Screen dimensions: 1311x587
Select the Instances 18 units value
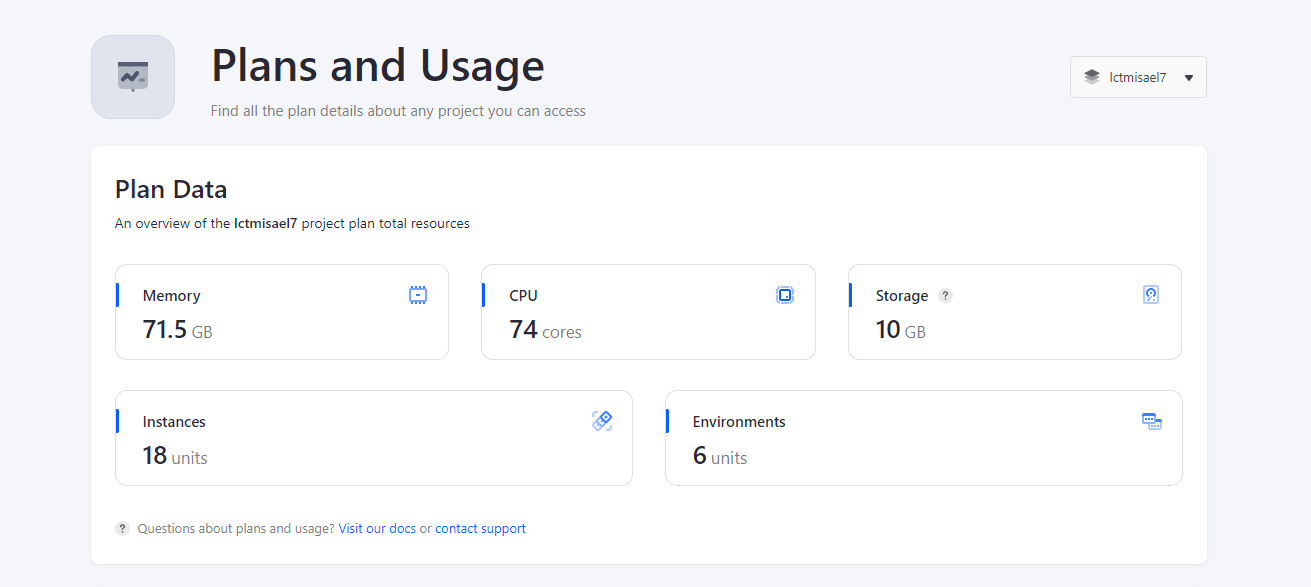175,456
